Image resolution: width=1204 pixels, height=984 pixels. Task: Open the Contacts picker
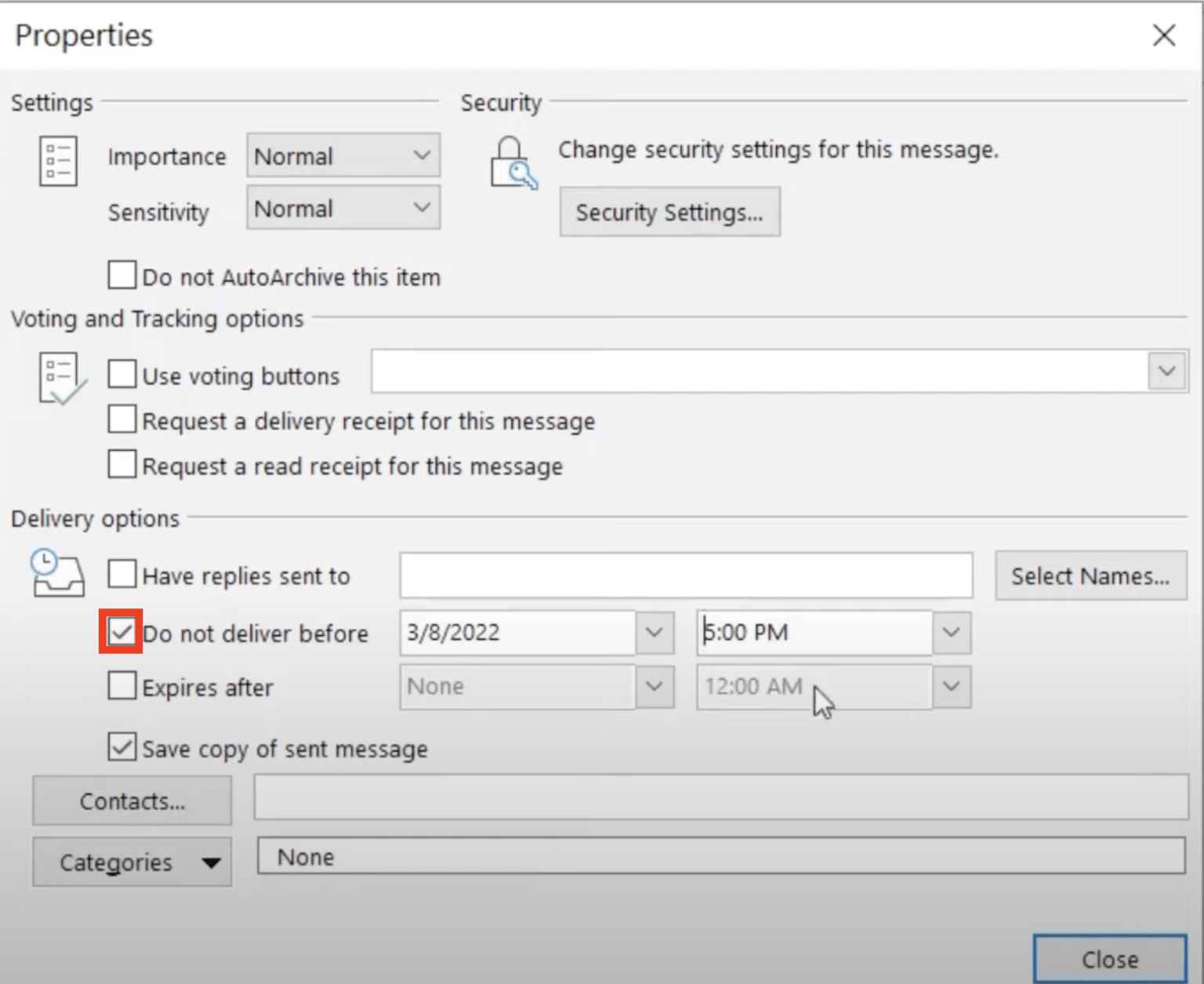(131, 801)
